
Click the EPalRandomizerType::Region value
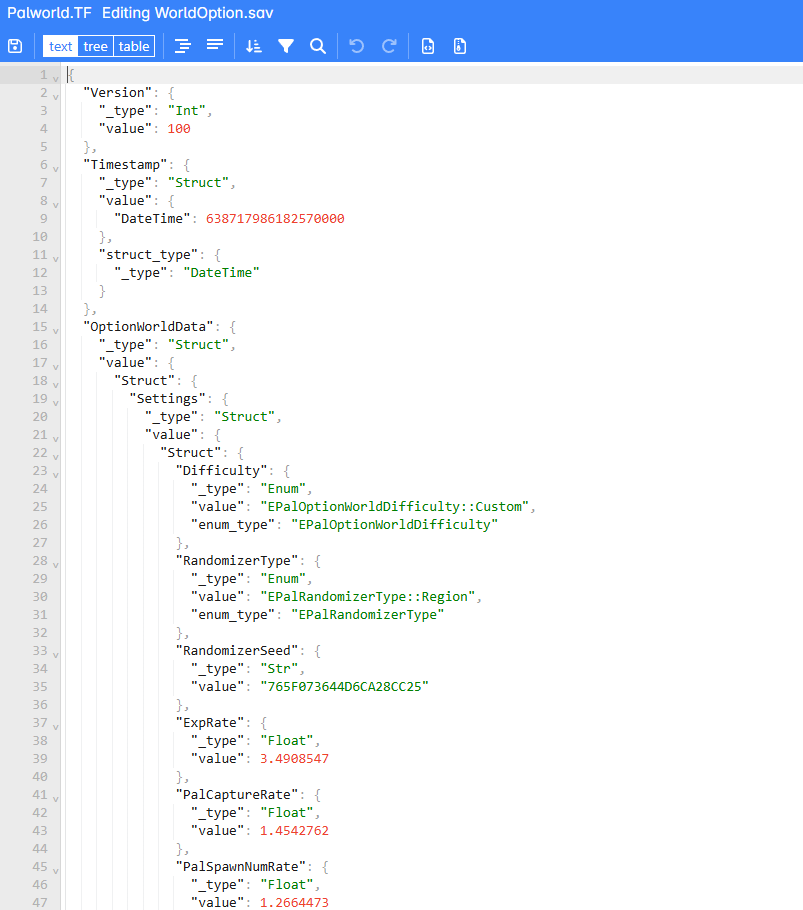(x=368, y=597)
